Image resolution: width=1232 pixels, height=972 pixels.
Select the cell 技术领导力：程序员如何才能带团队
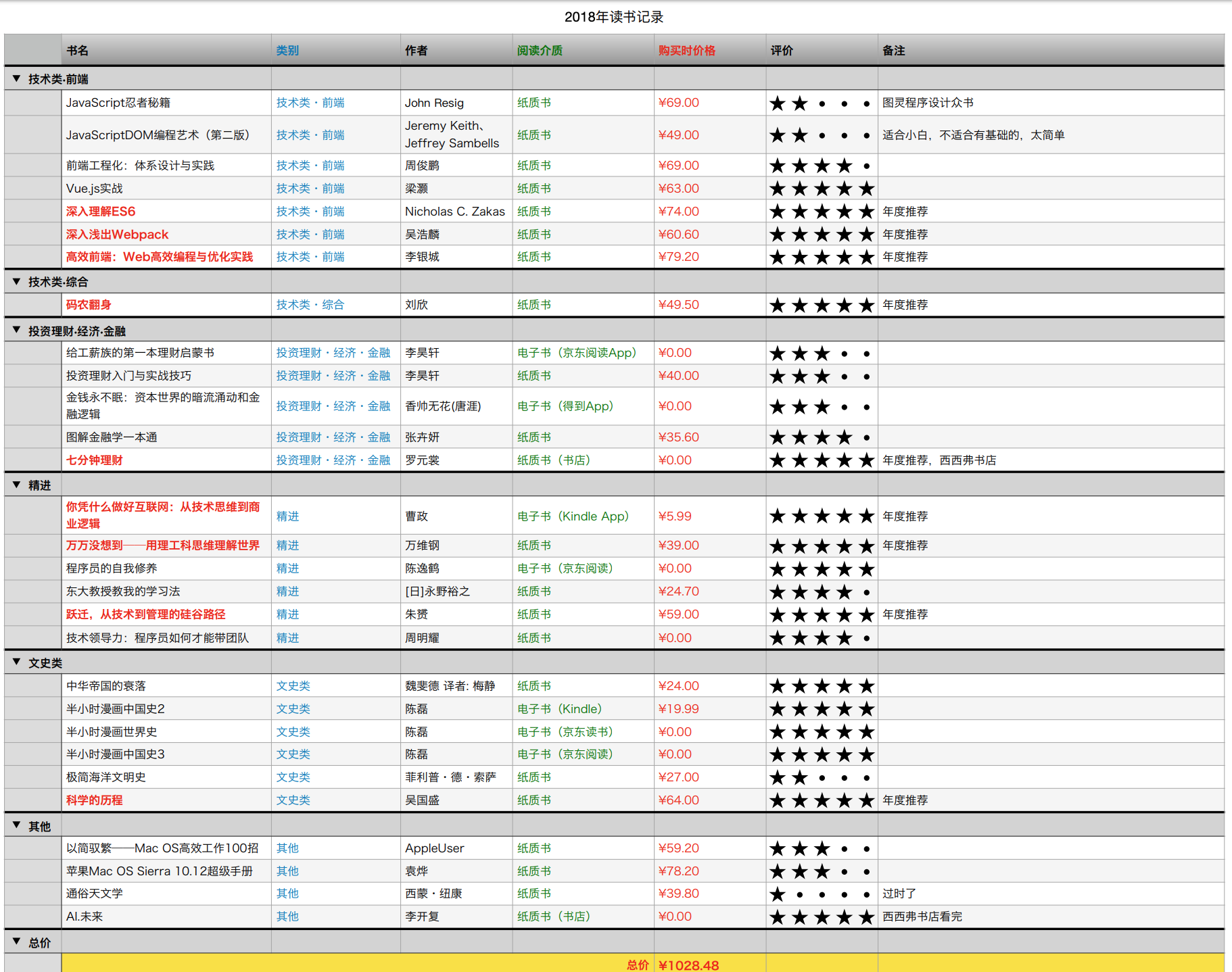coord(166,638)
